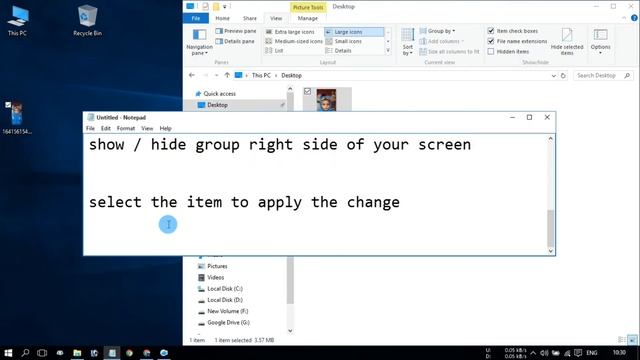Screen dimensions: 640x360
Task: Open Local Disk (C:) in navigation pane
Action: point(224,289)
